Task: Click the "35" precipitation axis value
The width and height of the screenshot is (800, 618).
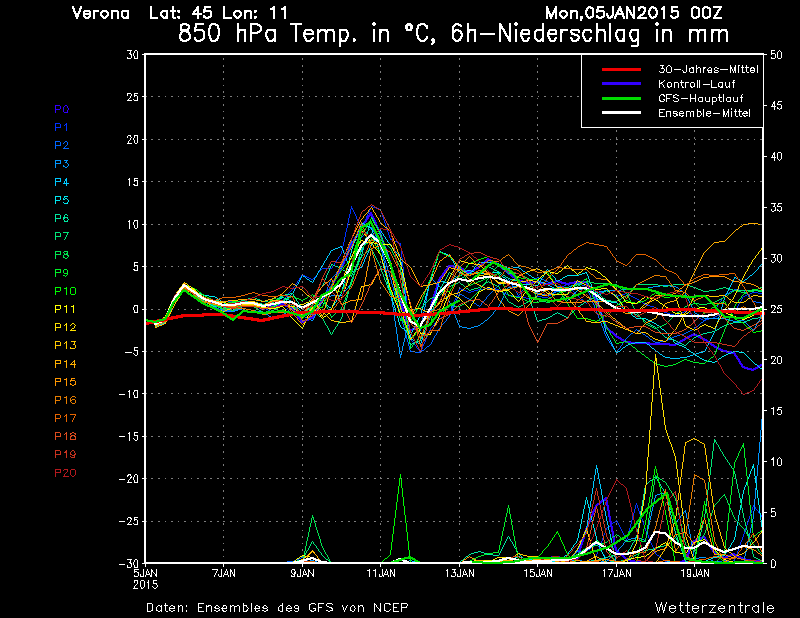Action: [776, 208]
